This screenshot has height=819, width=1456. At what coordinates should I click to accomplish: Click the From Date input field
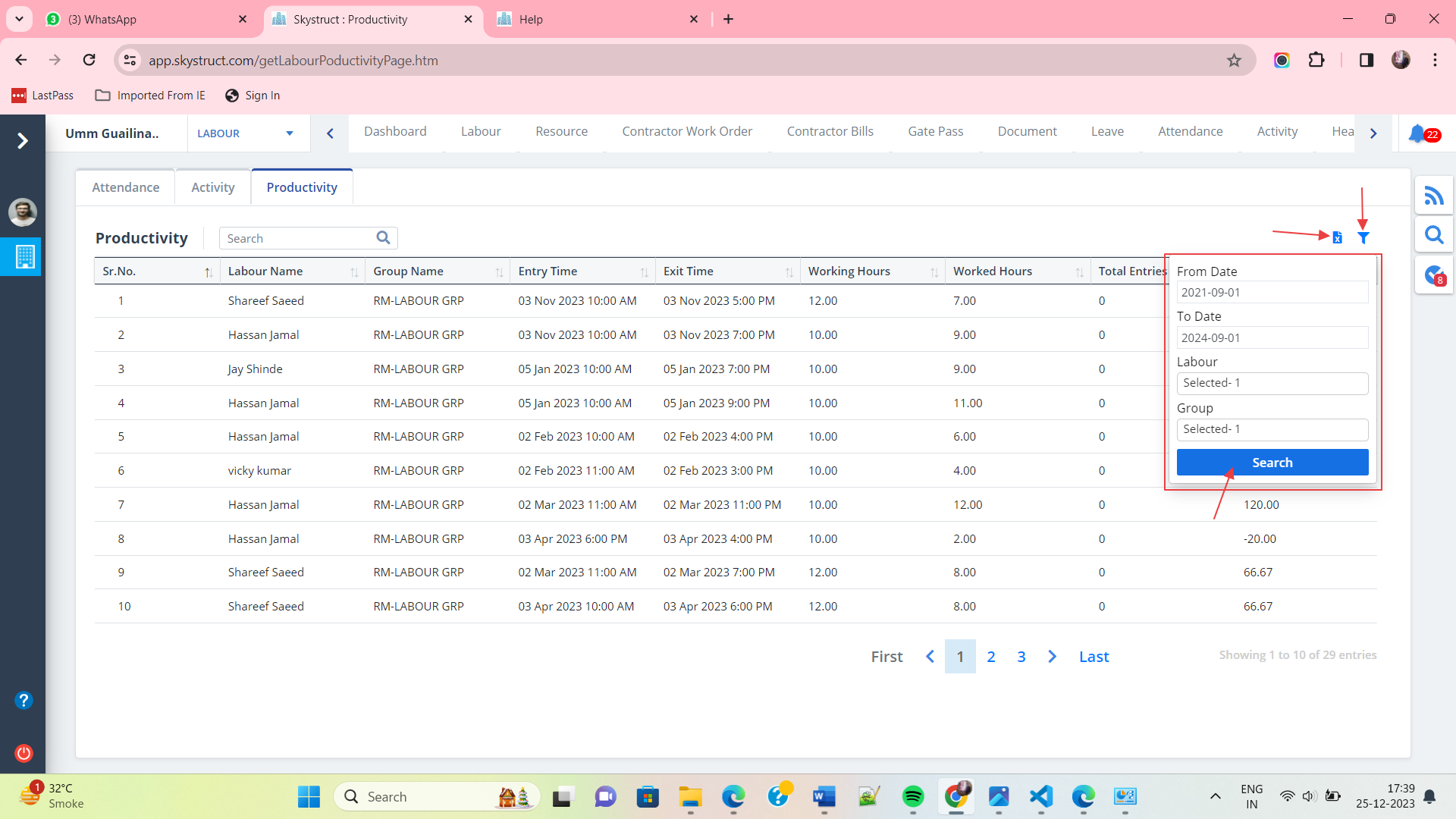[x=1272, y=293]
